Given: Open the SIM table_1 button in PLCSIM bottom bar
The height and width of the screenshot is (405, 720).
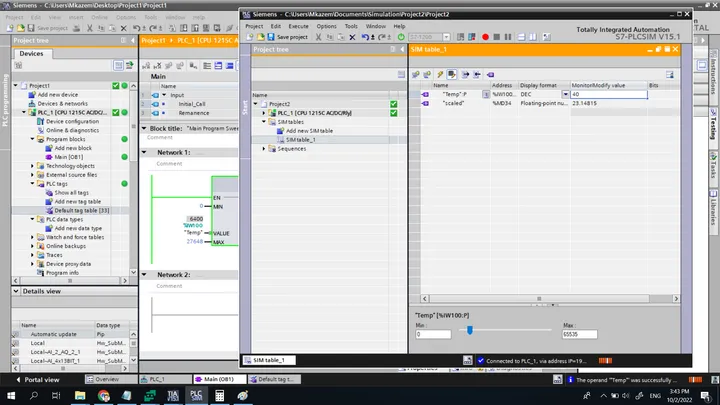Looking at the screenshot, I should [269, 360].
